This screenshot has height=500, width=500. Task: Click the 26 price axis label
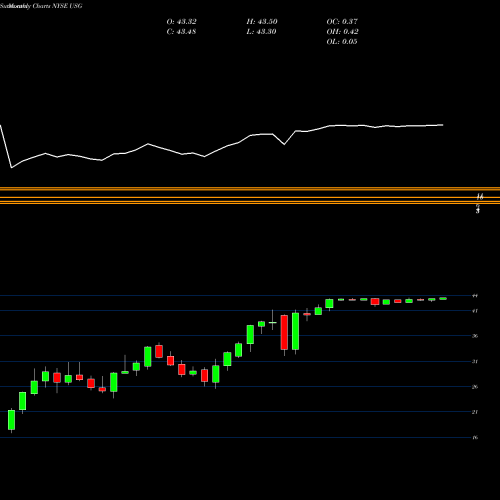475,387
